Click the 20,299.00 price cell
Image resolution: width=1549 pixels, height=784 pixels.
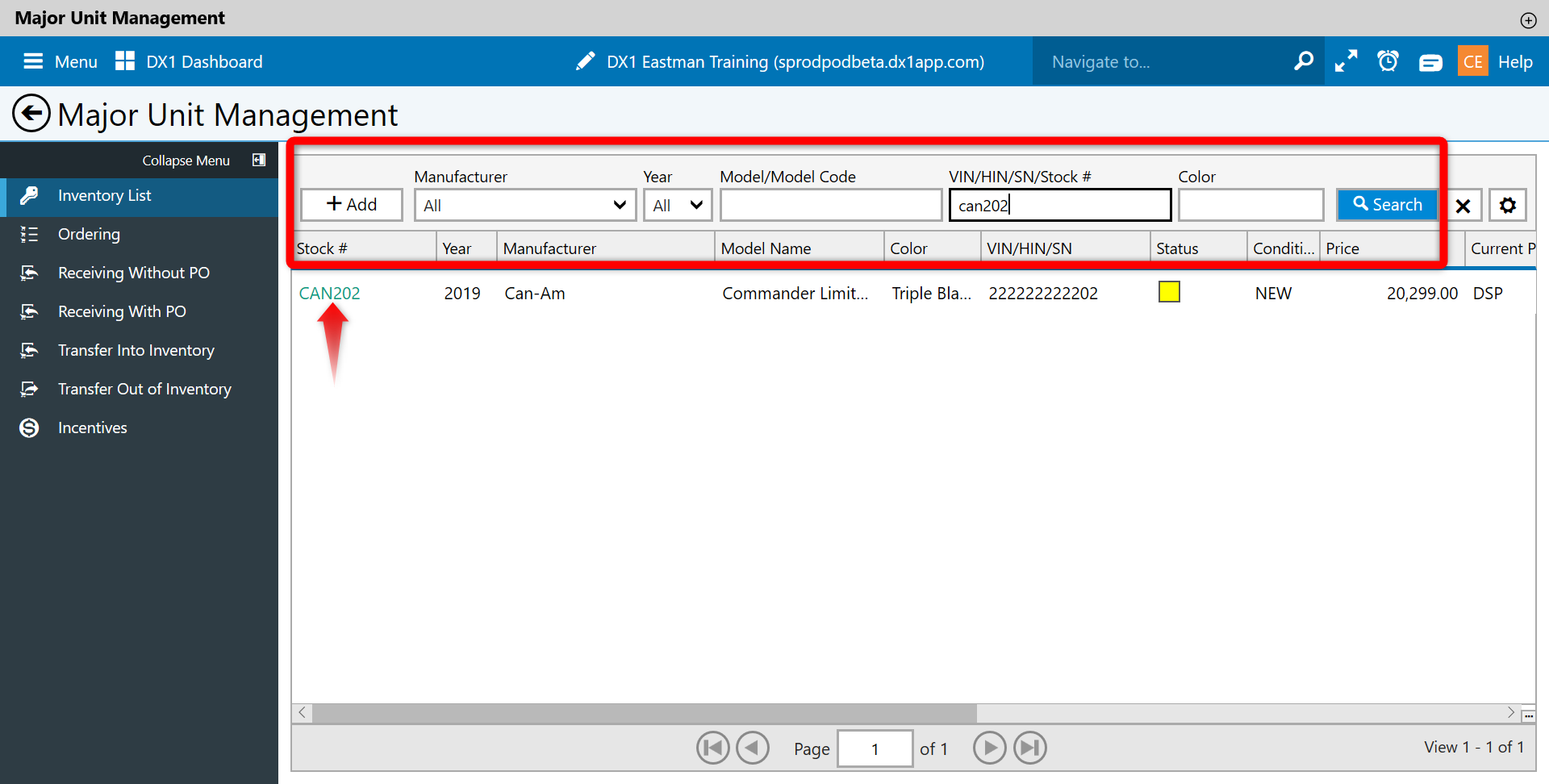point(1422,294)
